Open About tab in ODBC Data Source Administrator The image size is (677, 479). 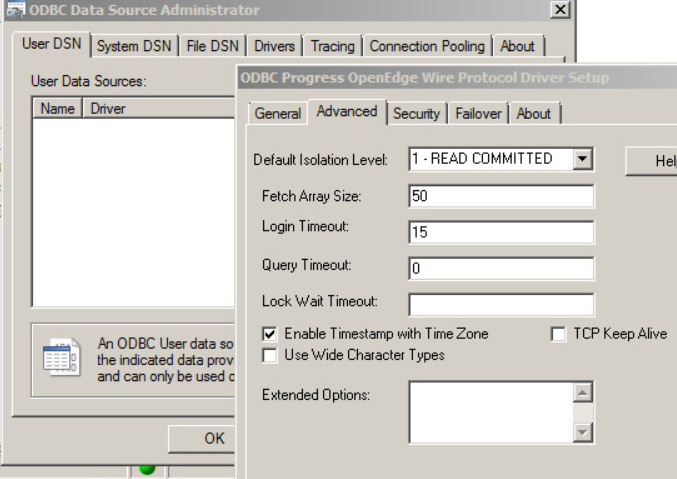coord(517,46)
